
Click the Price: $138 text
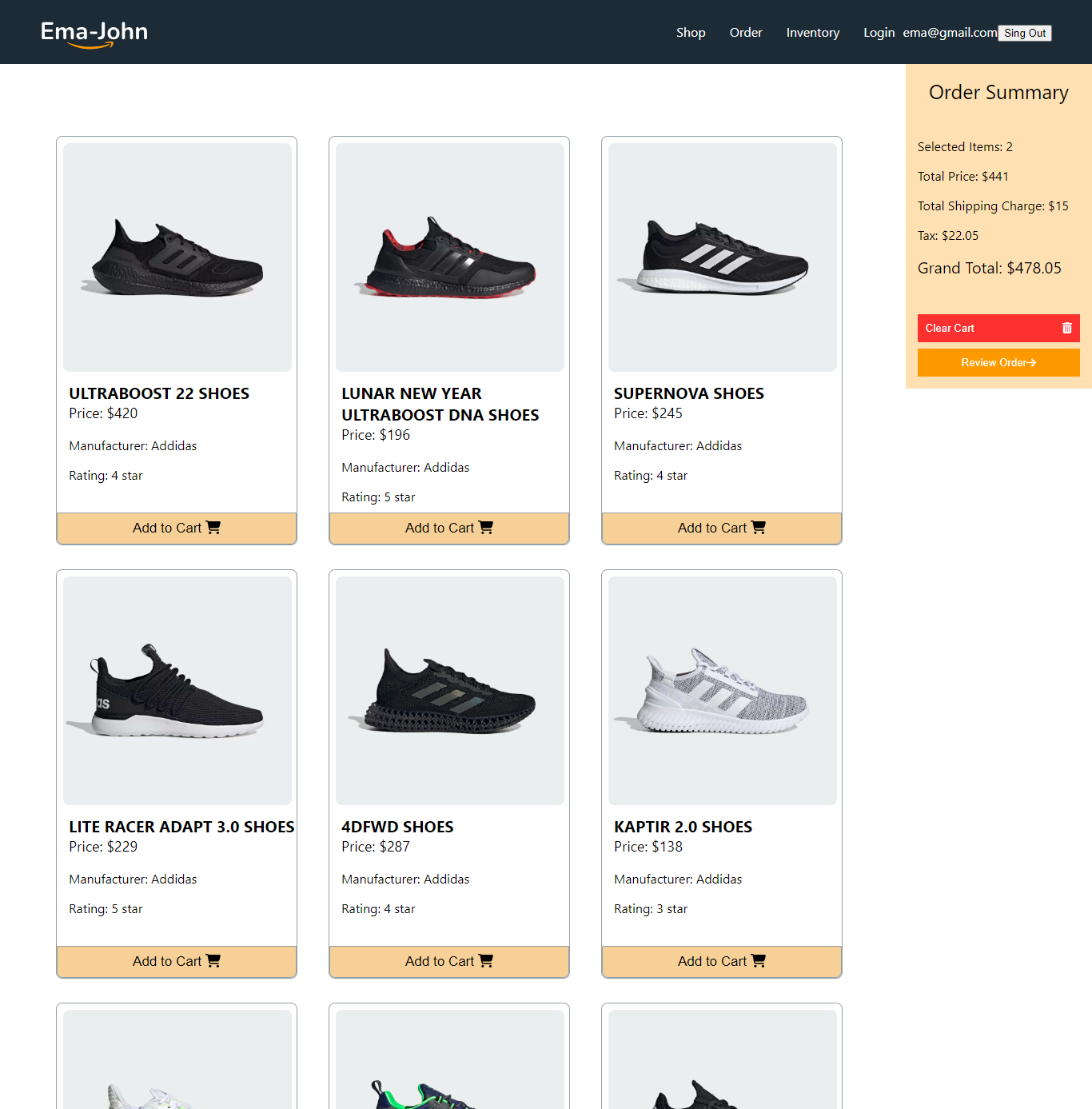648,847
